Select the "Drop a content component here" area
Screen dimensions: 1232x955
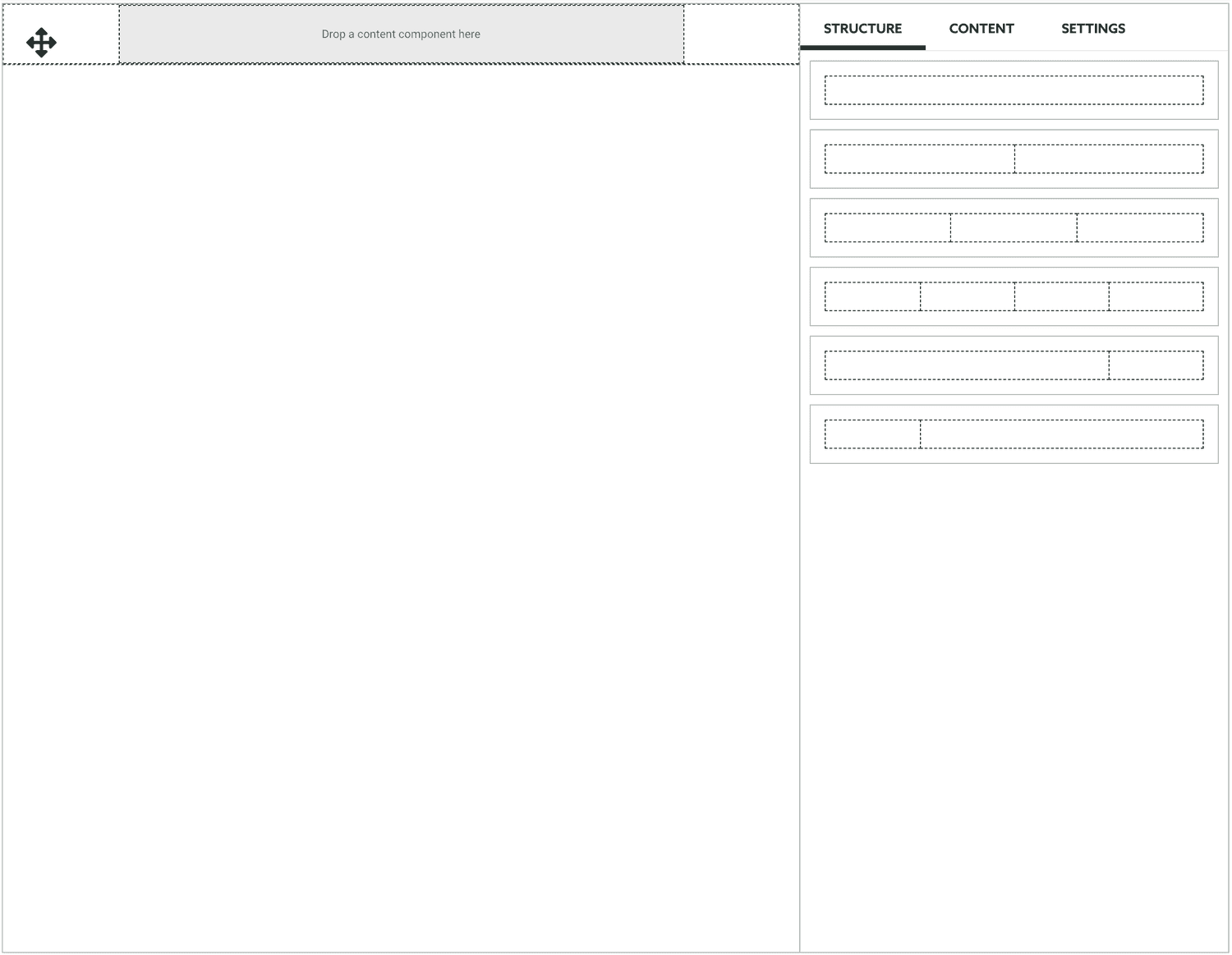(401, 34)
